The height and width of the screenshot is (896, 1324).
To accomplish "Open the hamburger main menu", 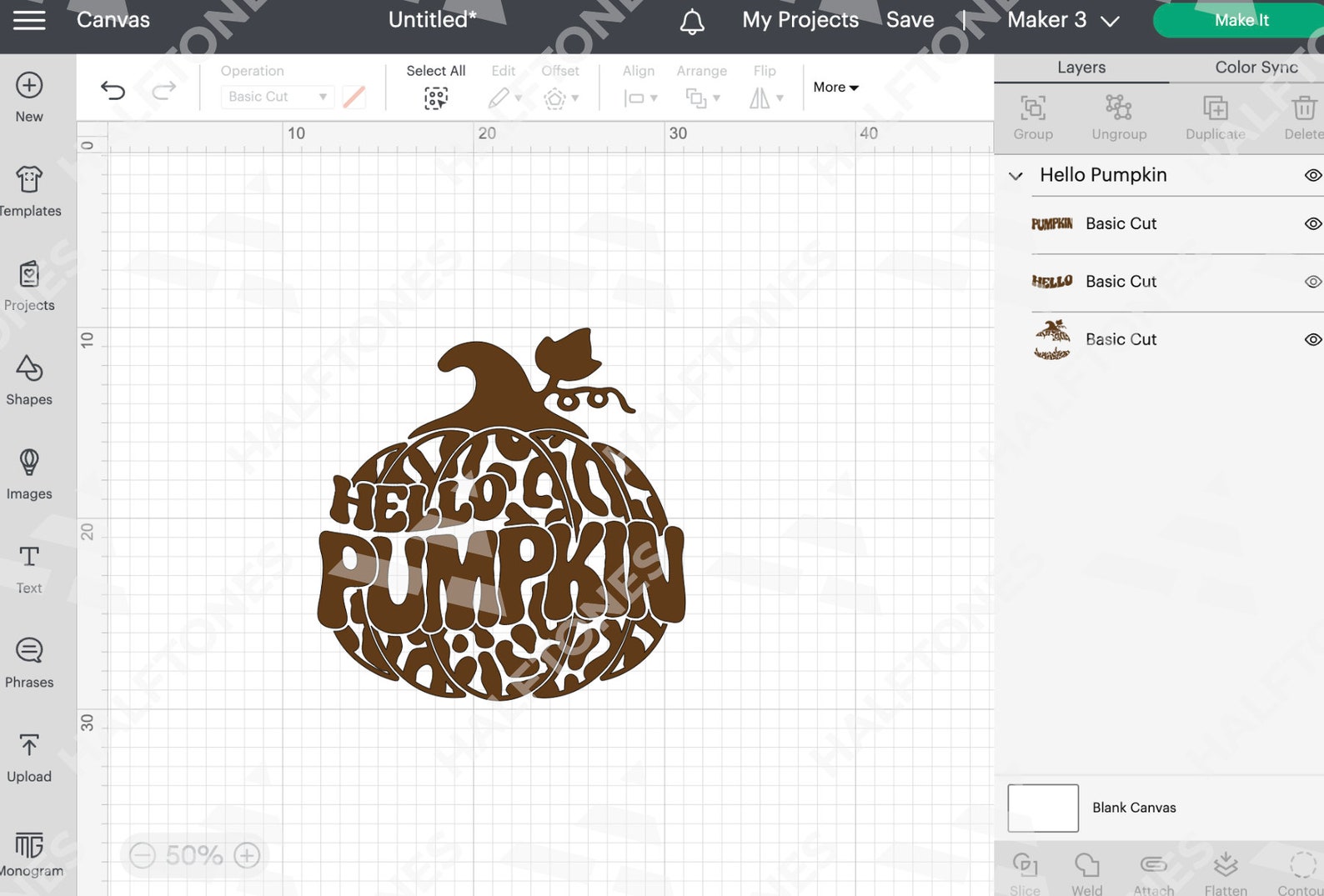I will pyautogui.click(x=29, y=20).
